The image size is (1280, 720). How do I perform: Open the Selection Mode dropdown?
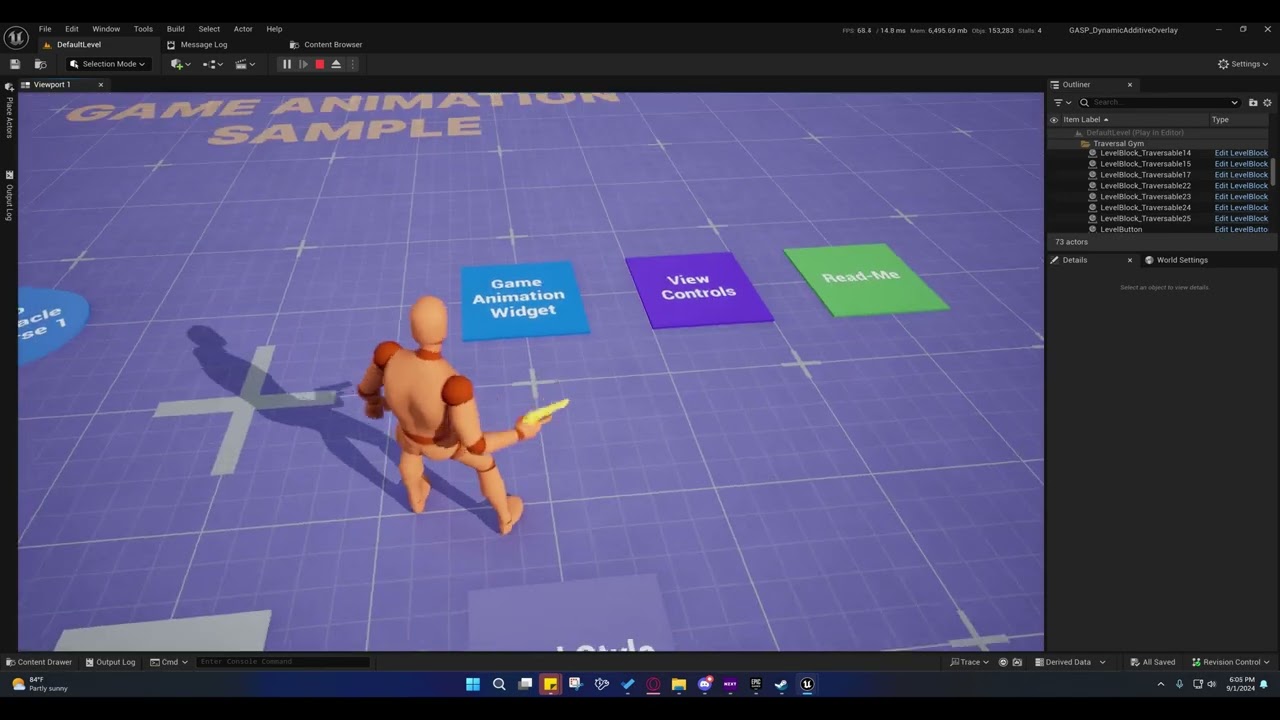pyautogui.click(x=107, y=64)
